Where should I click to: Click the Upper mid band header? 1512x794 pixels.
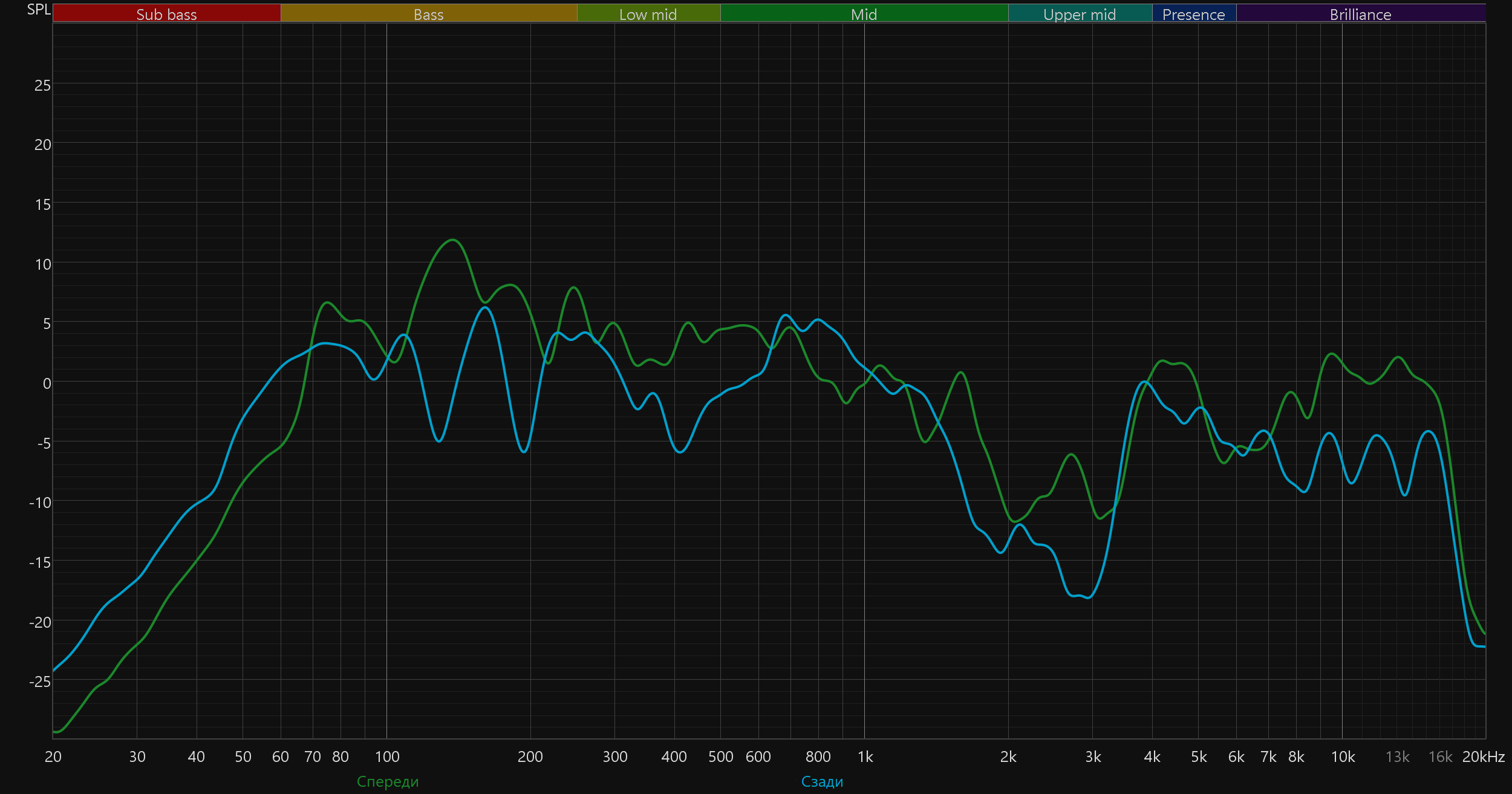[1080, 14]
